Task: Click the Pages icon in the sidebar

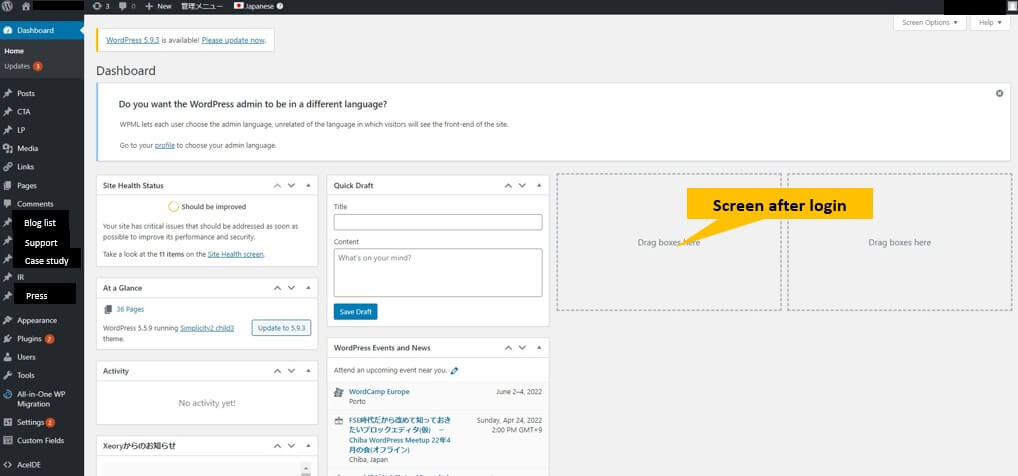Action: [8, 185]
